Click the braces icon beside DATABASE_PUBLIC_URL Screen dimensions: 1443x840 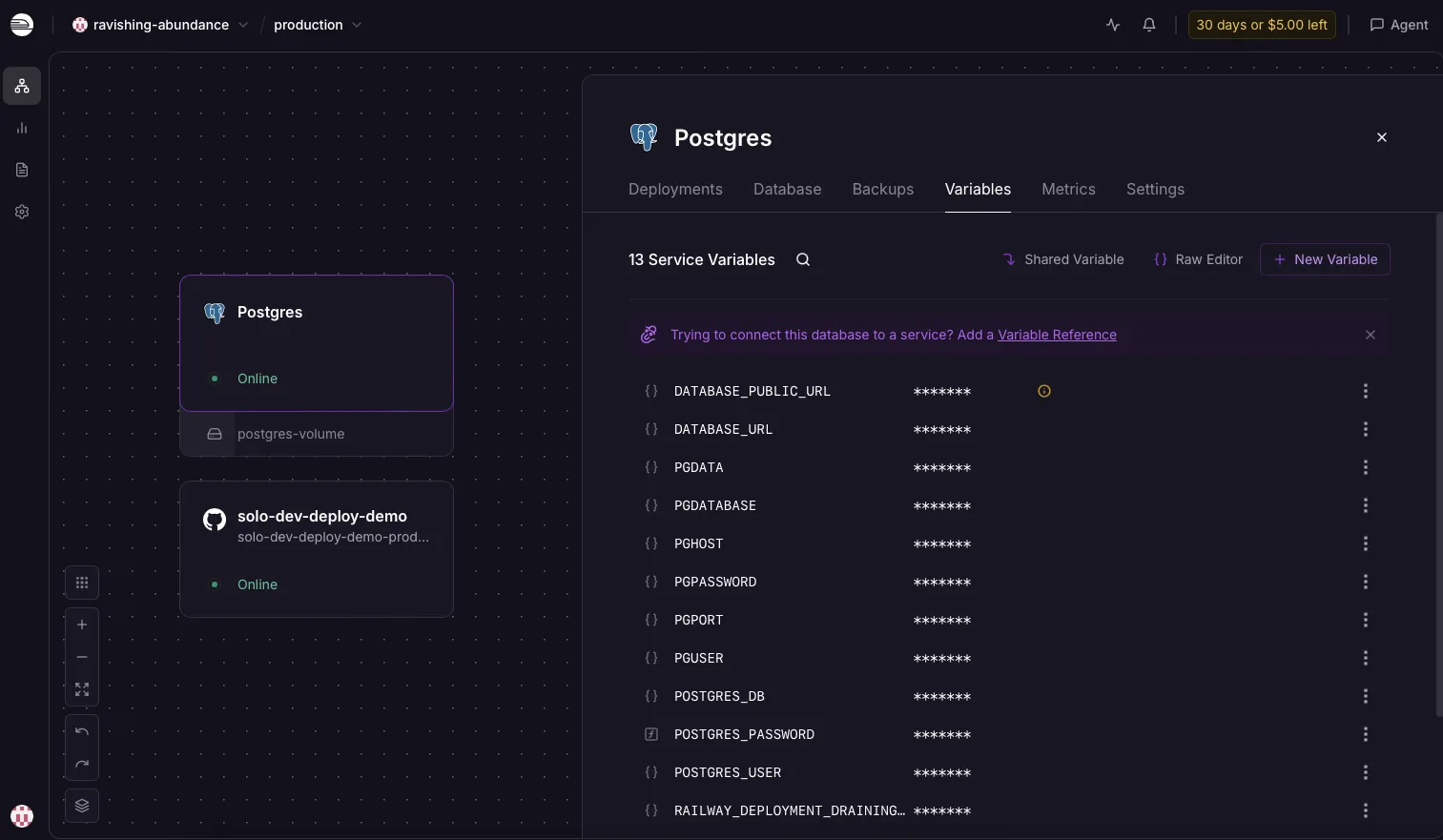(651, 391)
